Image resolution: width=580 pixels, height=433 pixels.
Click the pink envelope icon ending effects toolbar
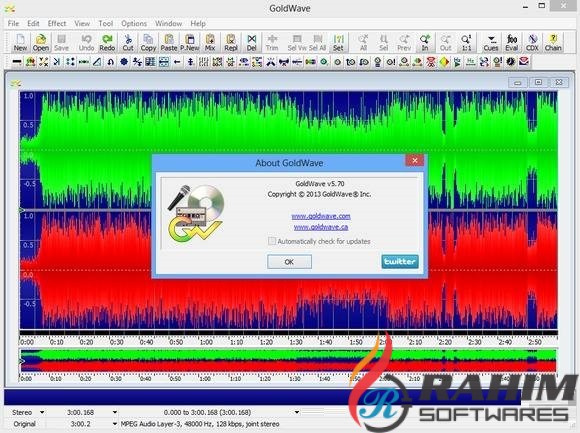pos(524,62)
